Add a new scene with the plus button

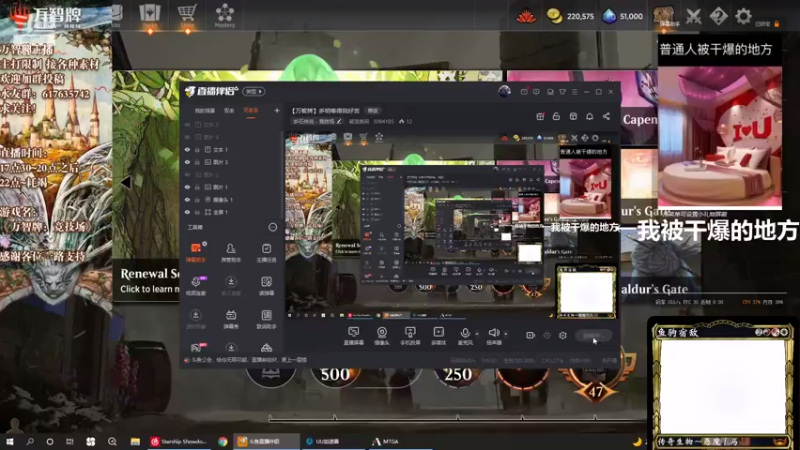pos(277,110)
